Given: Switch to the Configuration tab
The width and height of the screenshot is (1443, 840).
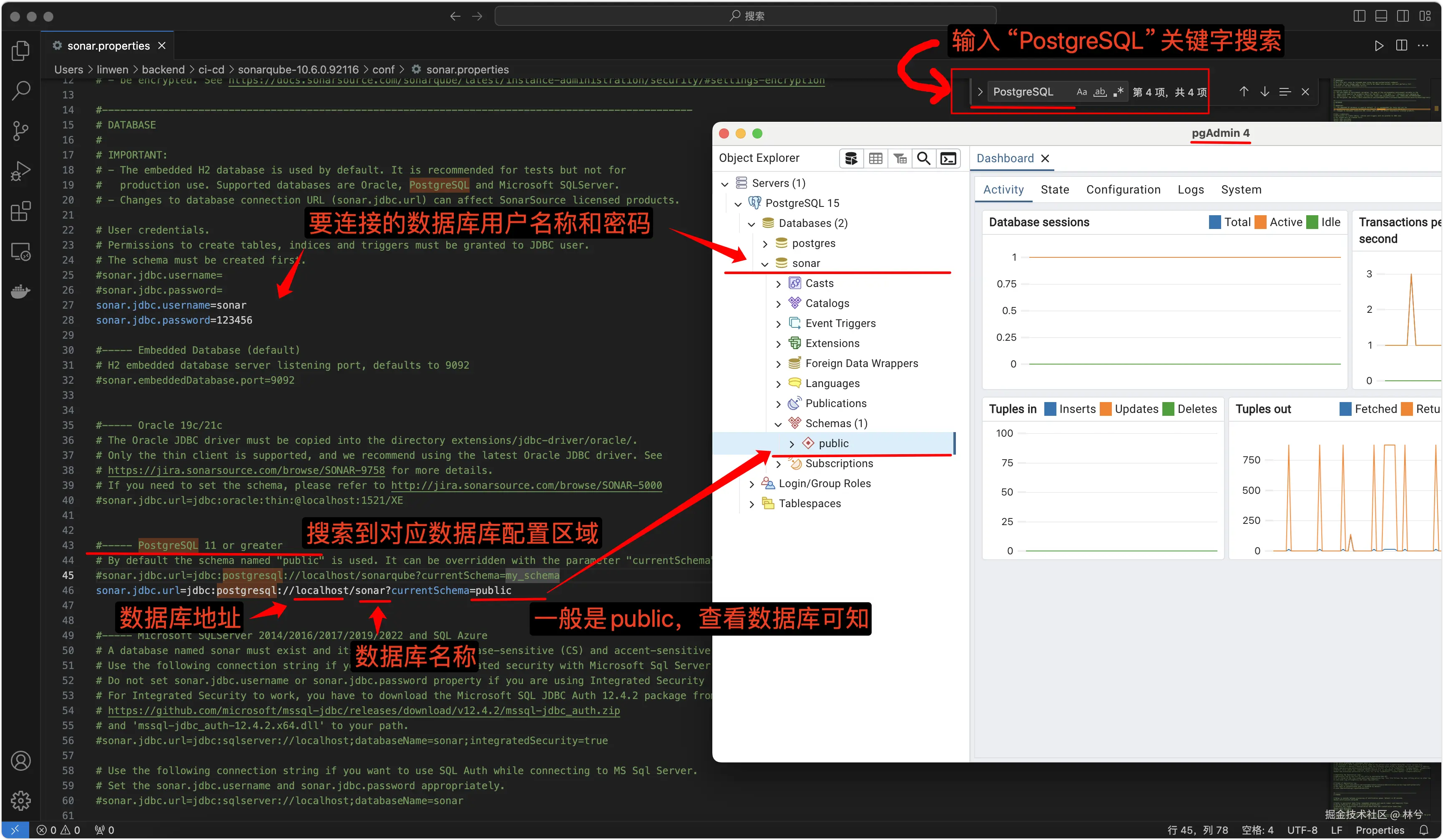Looking at the screenshot, I should coord(1123,189).
